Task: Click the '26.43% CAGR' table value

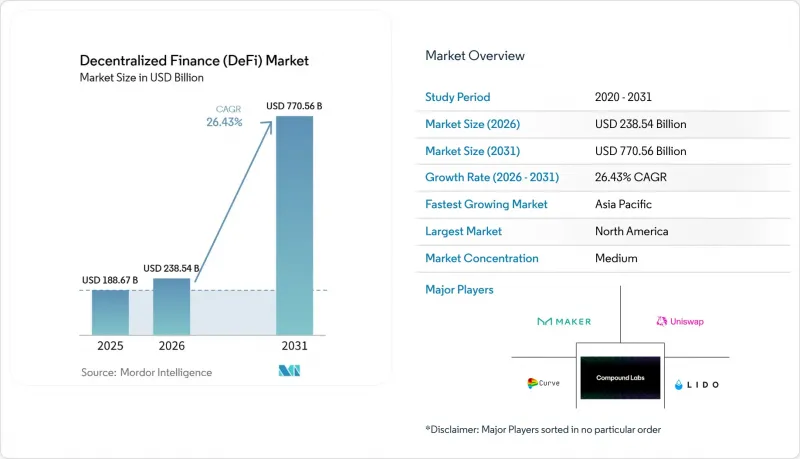Action: tap(631, 177)
